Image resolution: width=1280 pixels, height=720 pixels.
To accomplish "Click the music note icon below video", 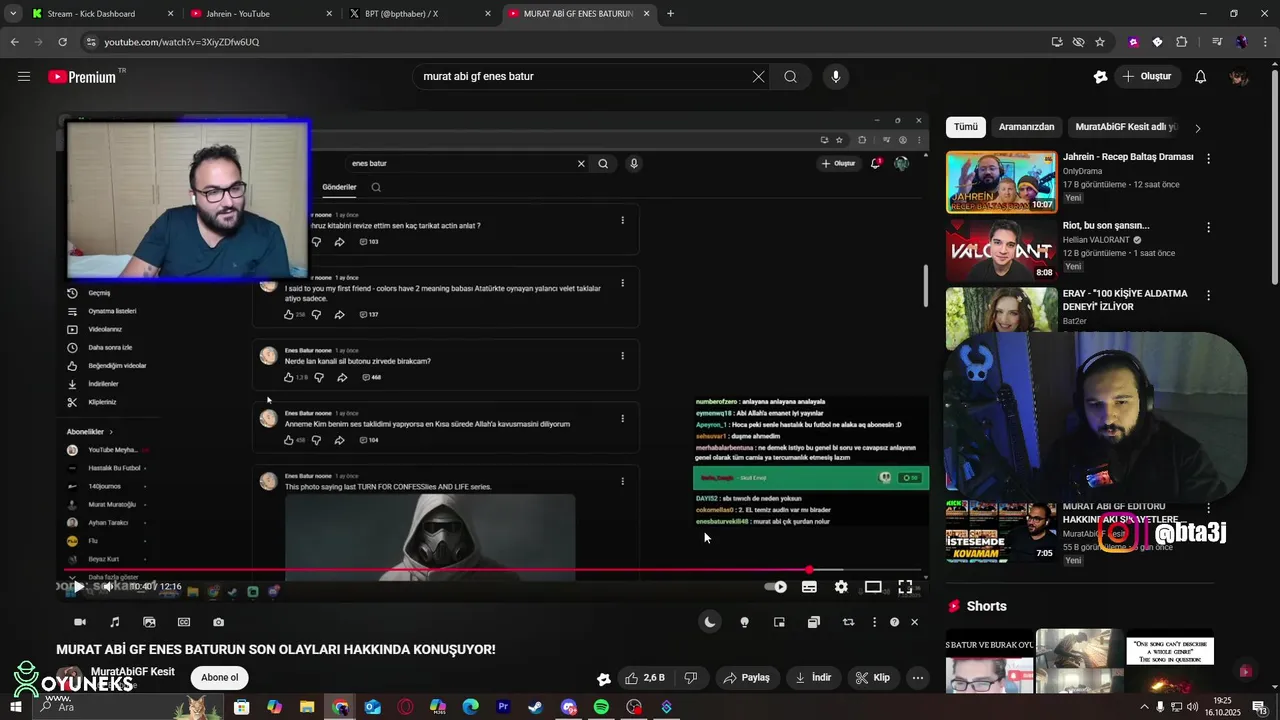I will click(x=114, y=622).
